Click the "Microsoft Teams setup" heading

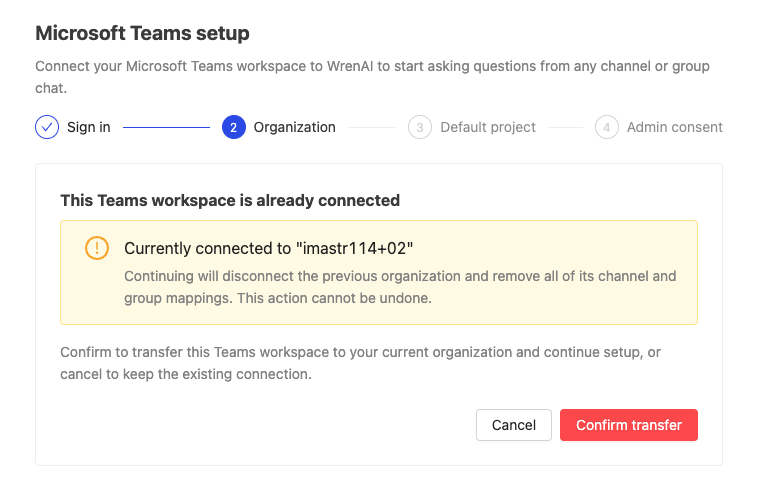click(x=142, y=33)
